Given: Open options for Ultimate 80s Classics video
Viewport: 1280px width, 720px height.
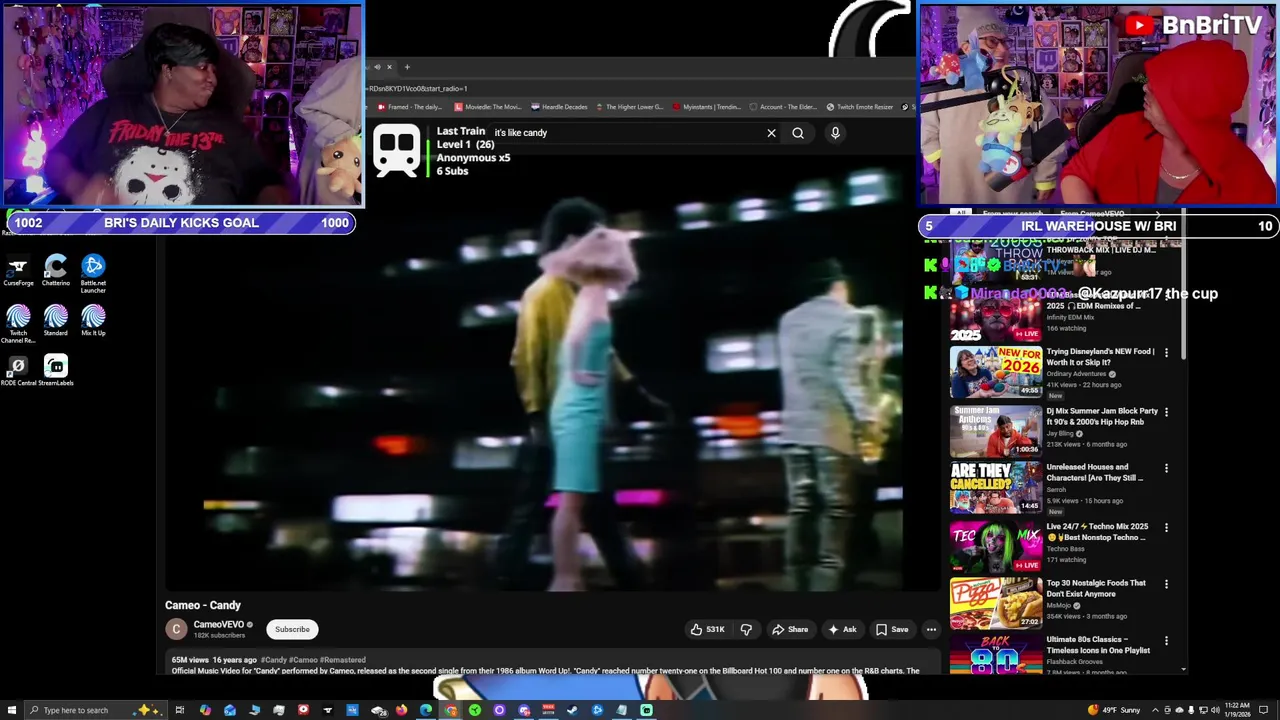Looking at the screenshot, I should point(1166,640).
